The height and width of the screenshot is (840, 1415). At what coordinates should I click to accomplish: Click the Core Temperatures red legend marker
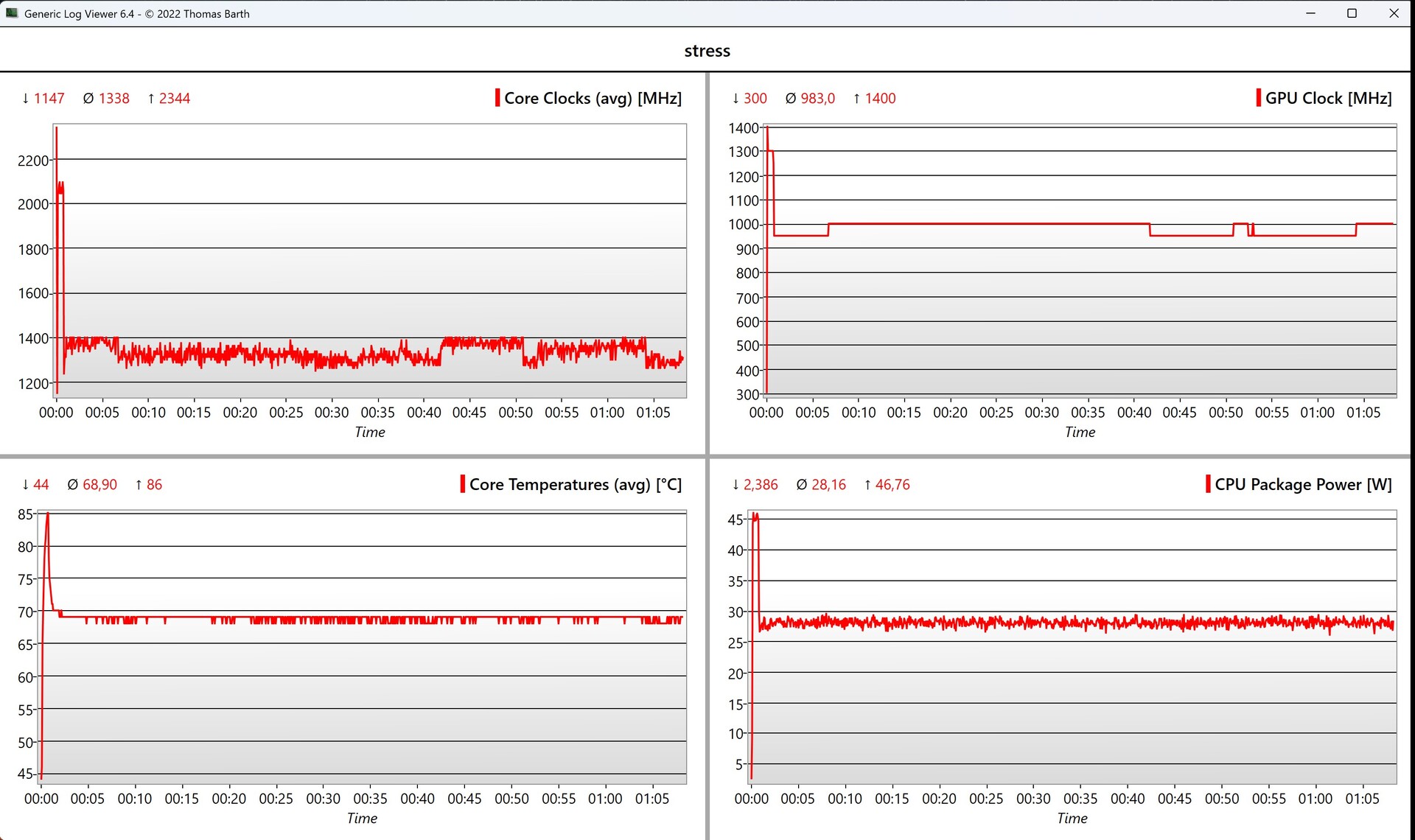[462, 484]
